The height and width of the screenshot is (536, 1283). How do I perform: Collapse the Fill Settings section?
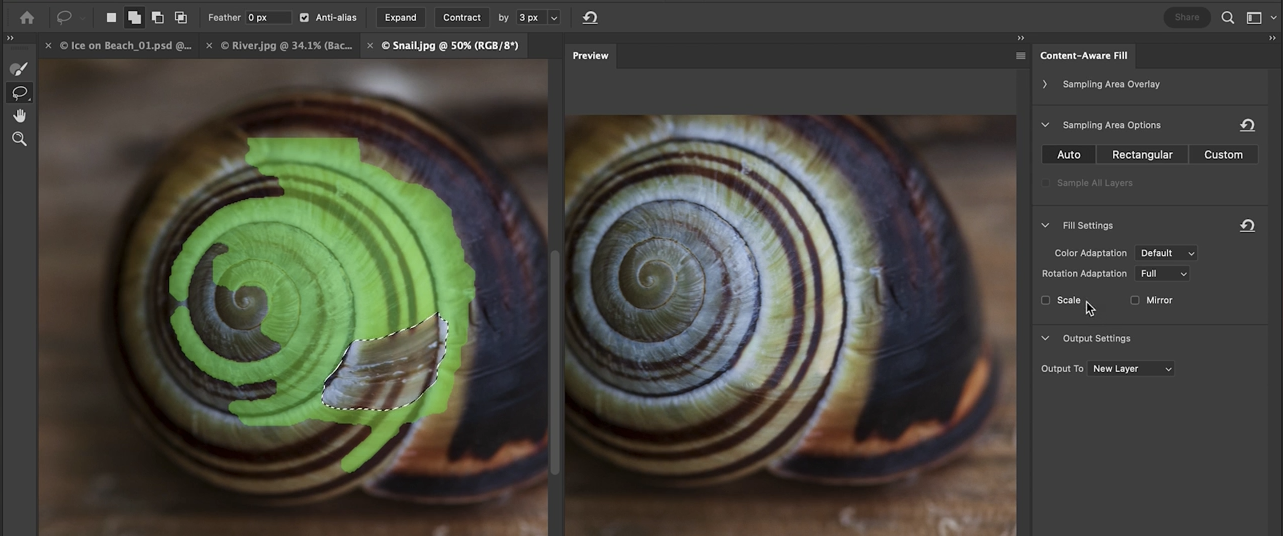(x=1045, y=225)
